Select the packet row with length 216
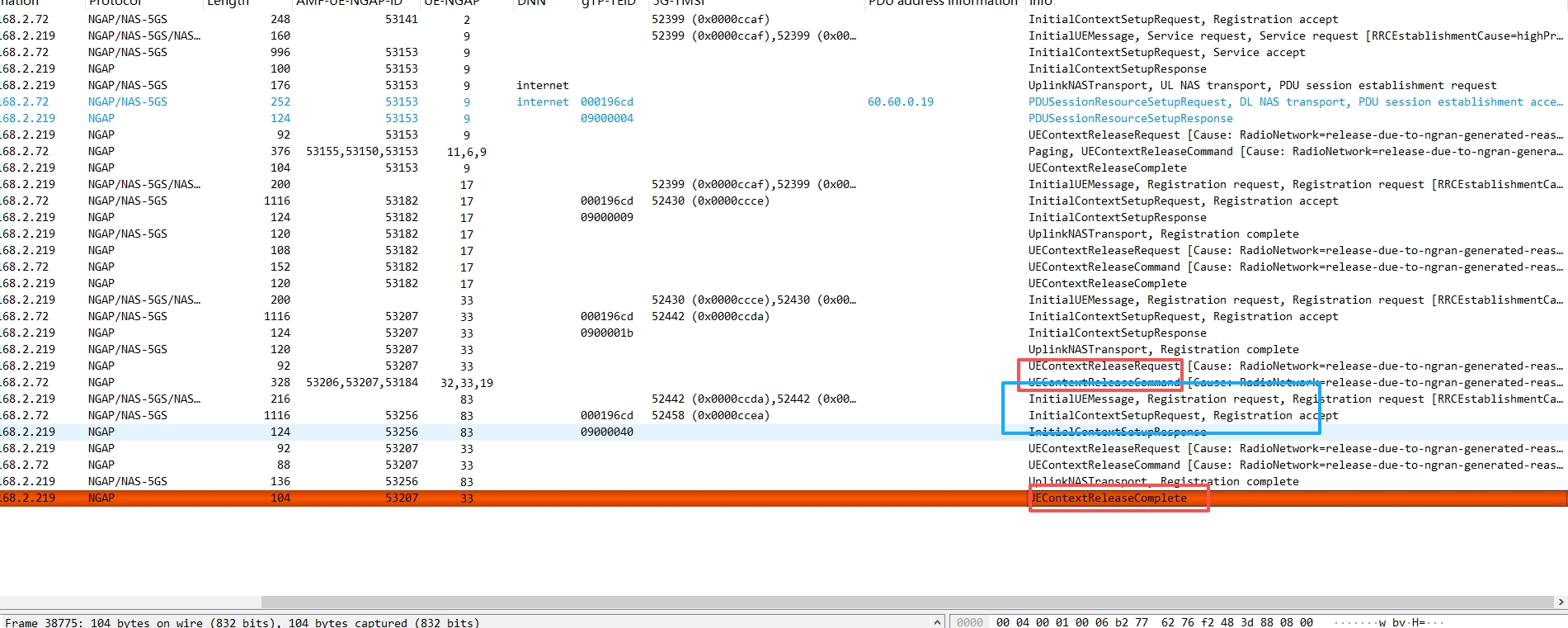Screen dimensions: 1568x628 pos(280,399)
